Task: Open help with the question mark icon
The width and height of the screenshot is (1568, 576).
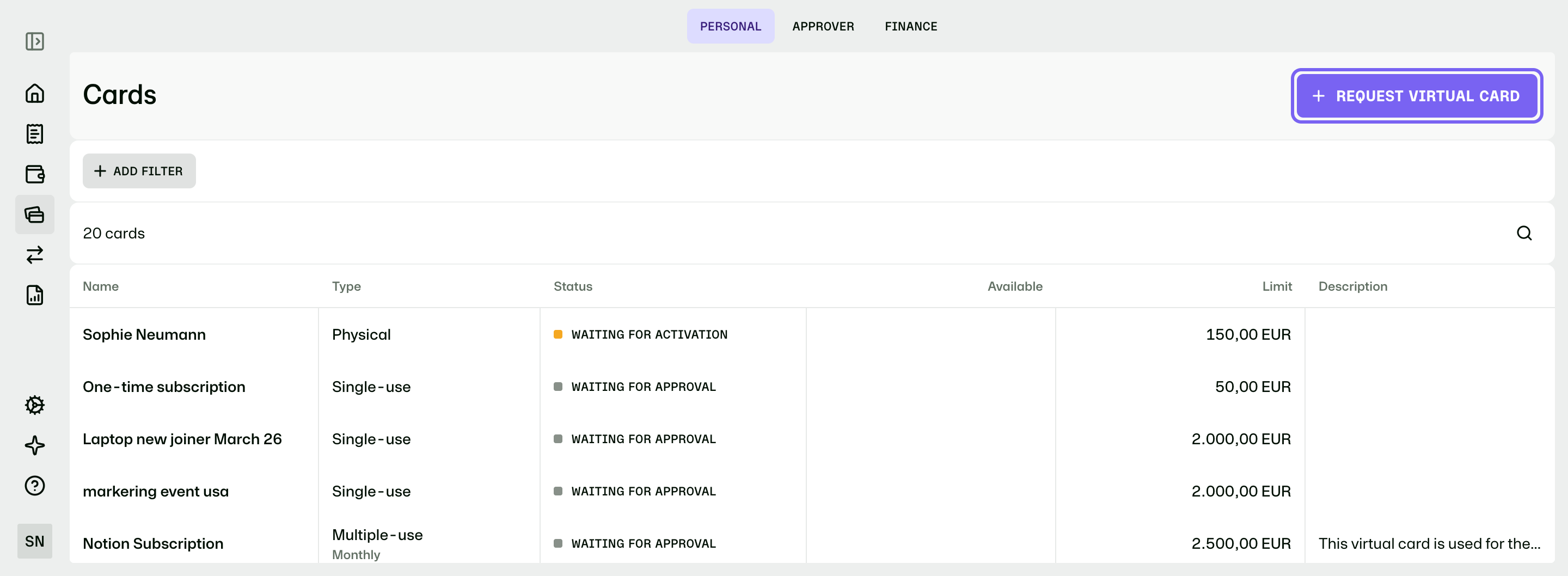Action: click(35, 485)
